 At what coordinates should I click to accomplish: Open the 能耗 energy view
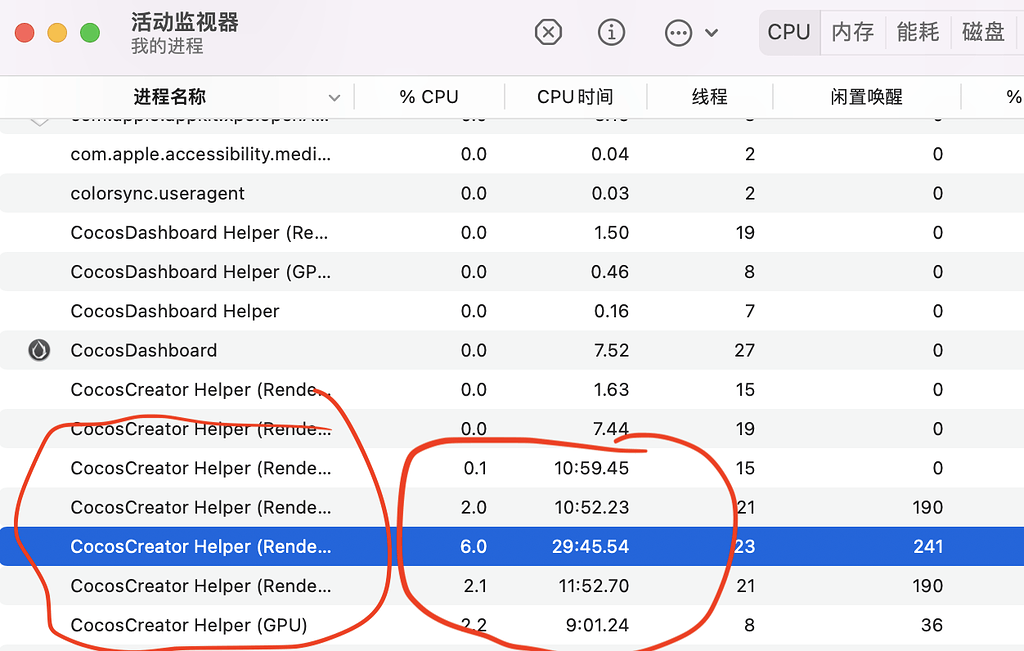tap(917, 31)
